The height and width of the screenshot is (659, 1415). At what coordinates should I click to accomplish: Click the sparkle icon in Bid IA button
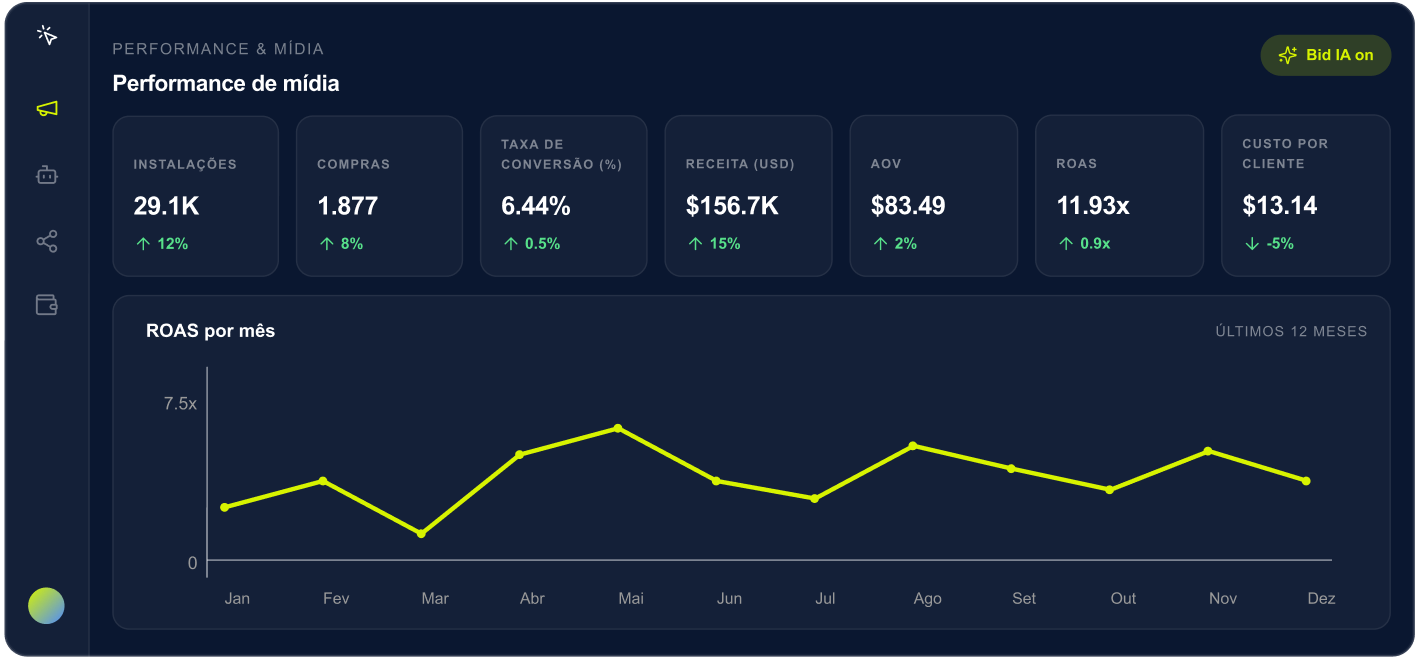click(x=1288, y=56)
